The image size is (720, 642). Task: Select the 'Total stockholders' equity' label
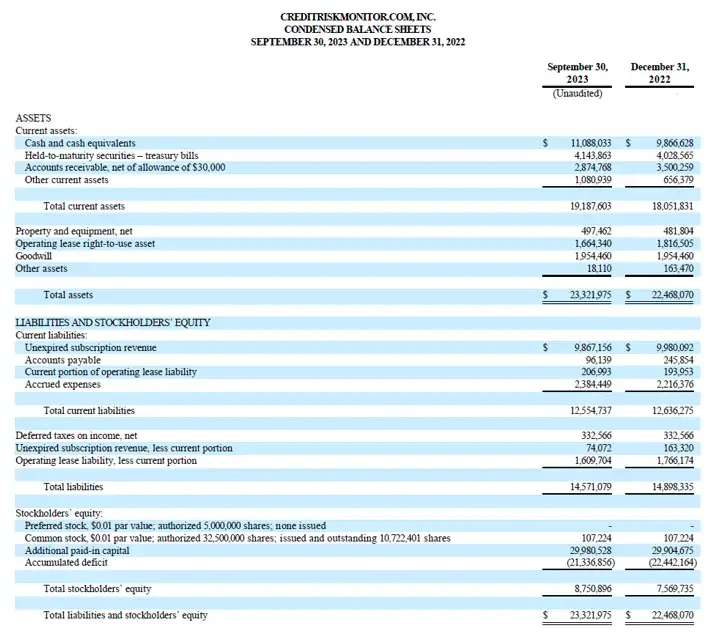(97, 589)
